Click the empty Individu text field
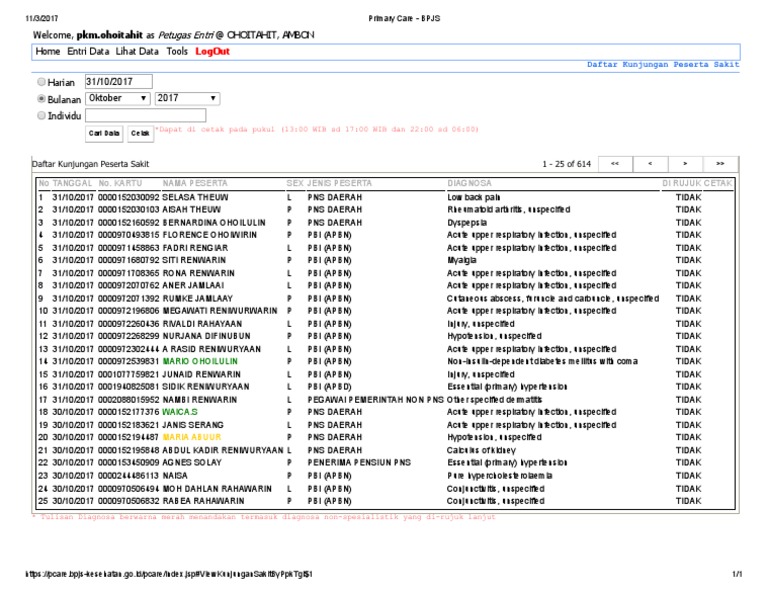Viewport: 768px width, 594px height. [x=118, y=116]
